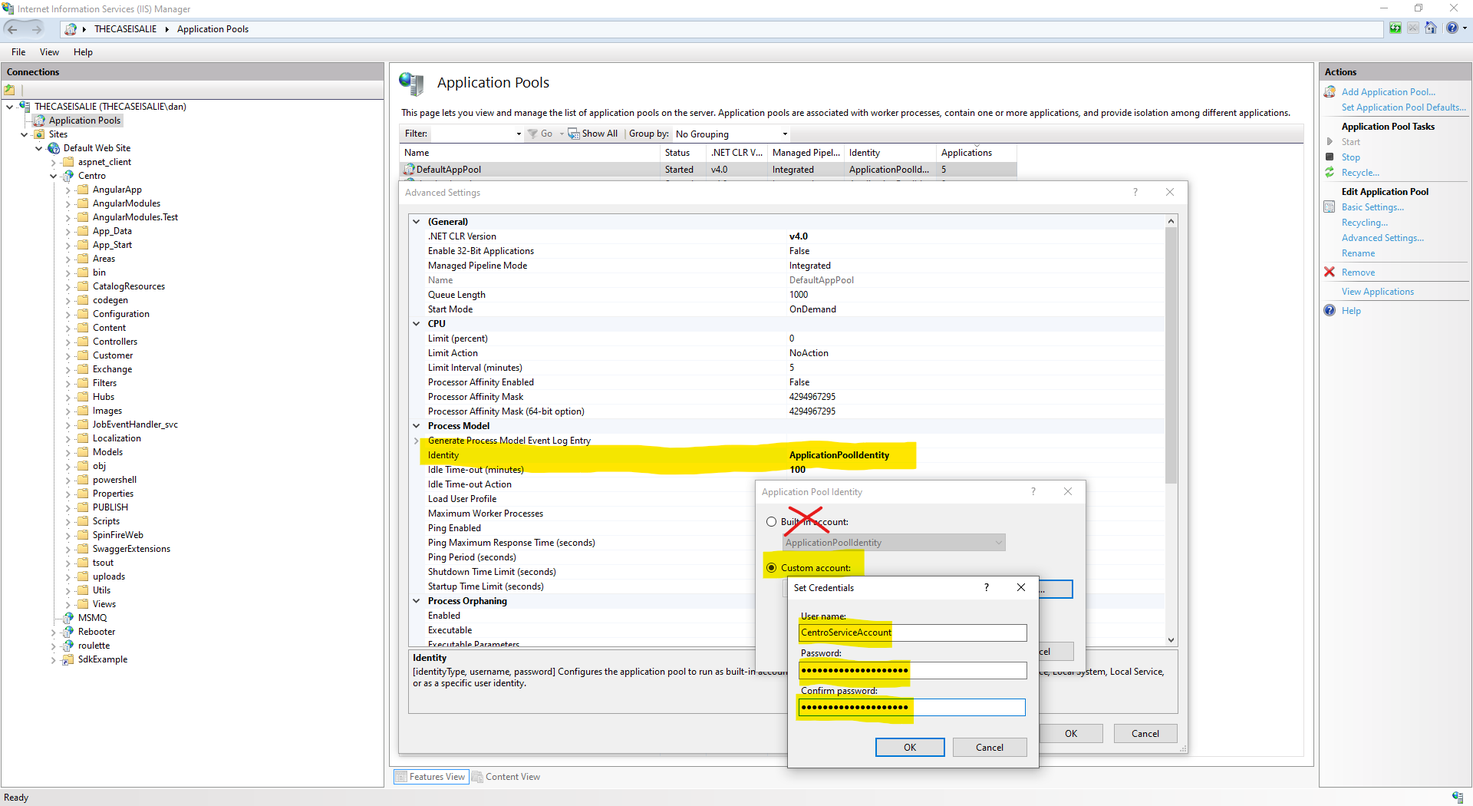The height and width of the screenshot is (806, 1473).
Task: Open the Set Application Pool Defaults link
Action: (1403, 107)
